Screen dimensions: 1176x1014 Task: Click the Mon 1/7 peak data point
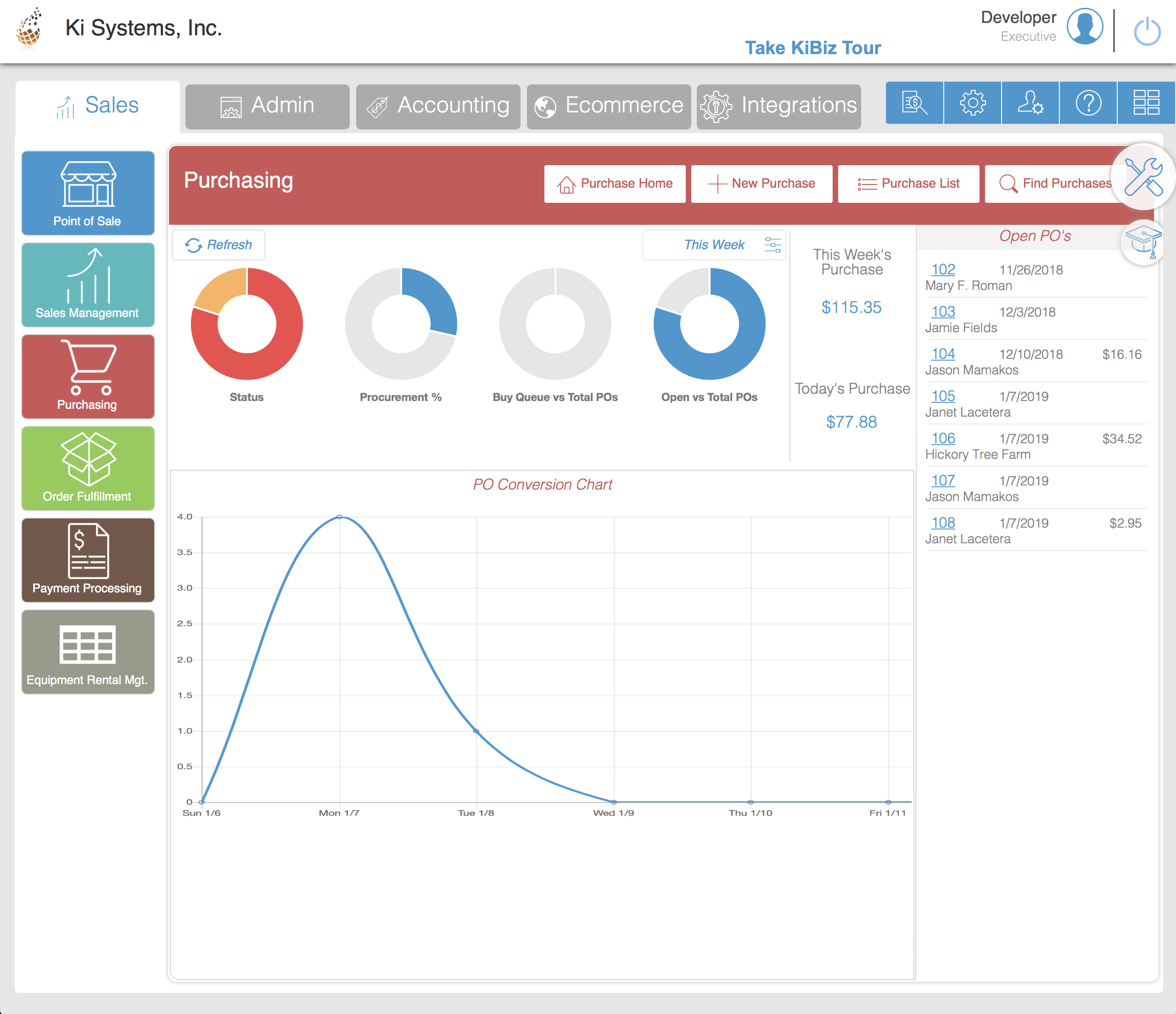[339, 517]
